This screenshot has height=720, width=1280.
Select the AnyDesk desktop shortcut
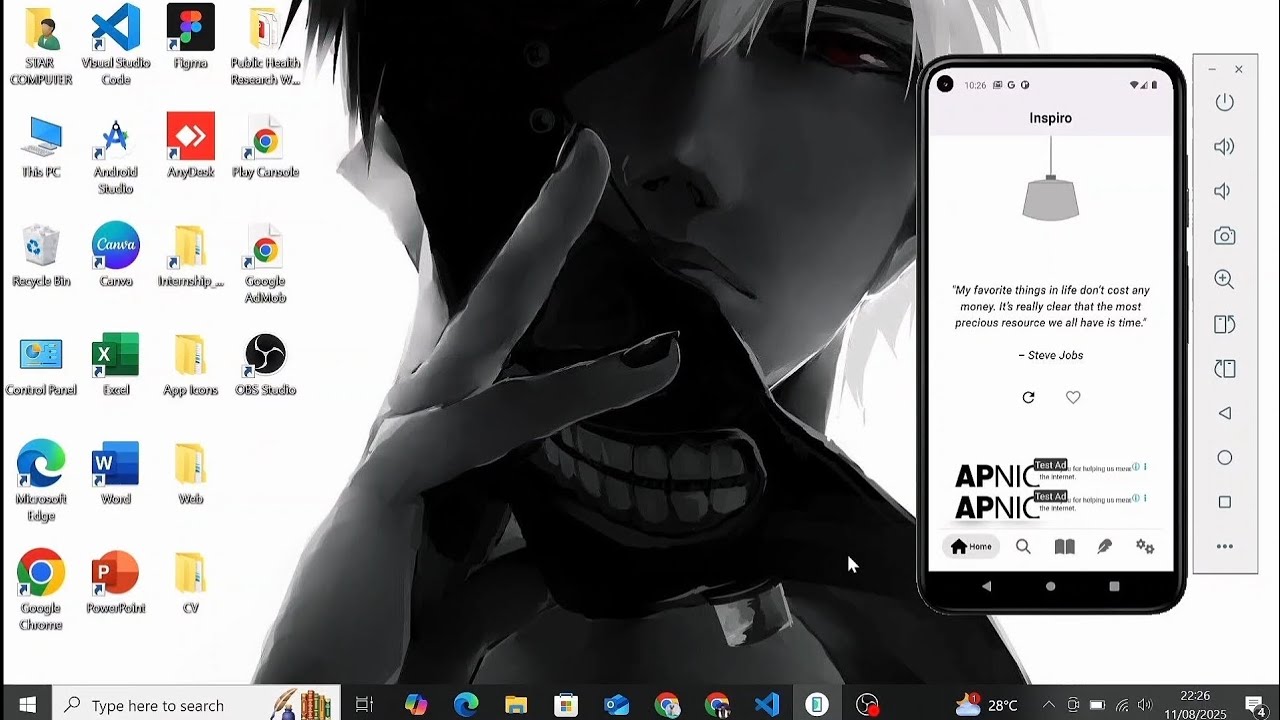(x=190, y=146)
